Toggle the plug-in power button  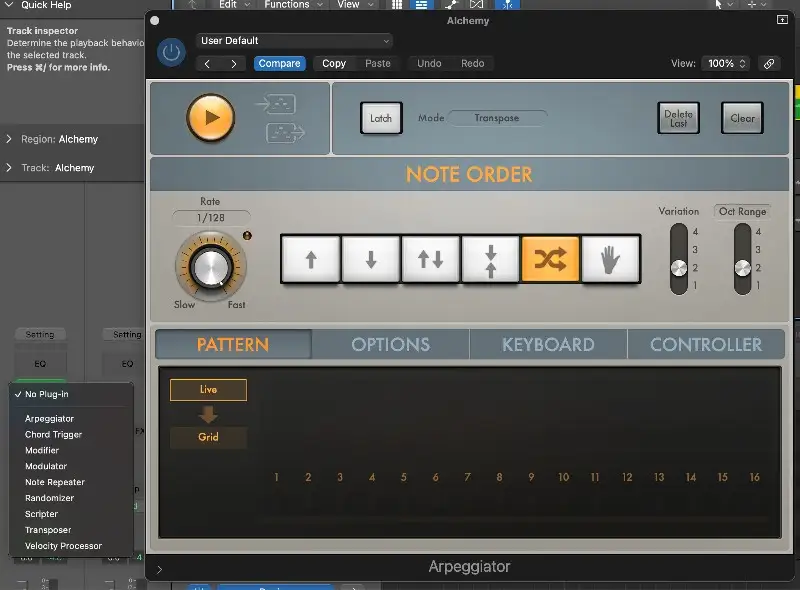click(x=171, y=53)
